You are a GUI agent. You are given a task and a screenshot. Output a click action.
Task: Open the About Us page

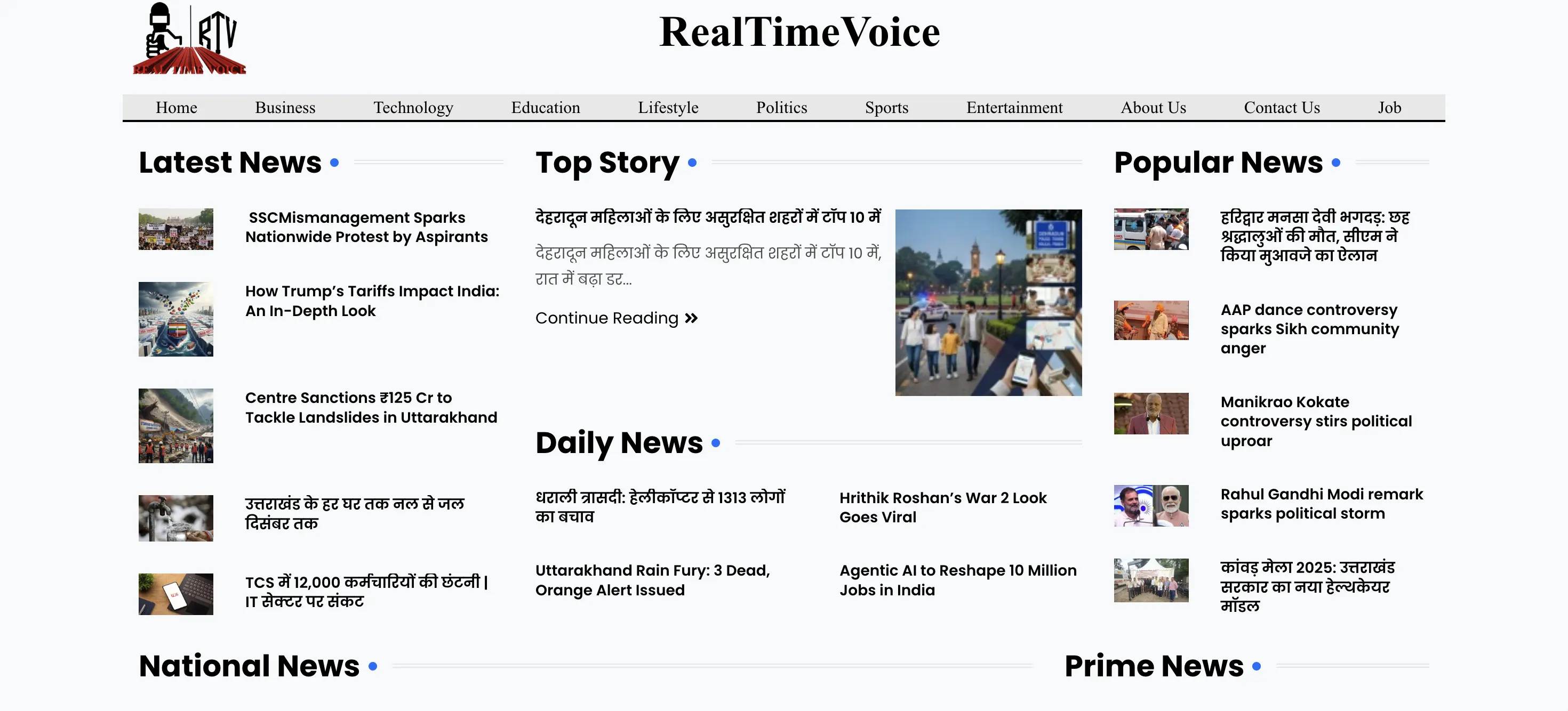coord(1153,108)
